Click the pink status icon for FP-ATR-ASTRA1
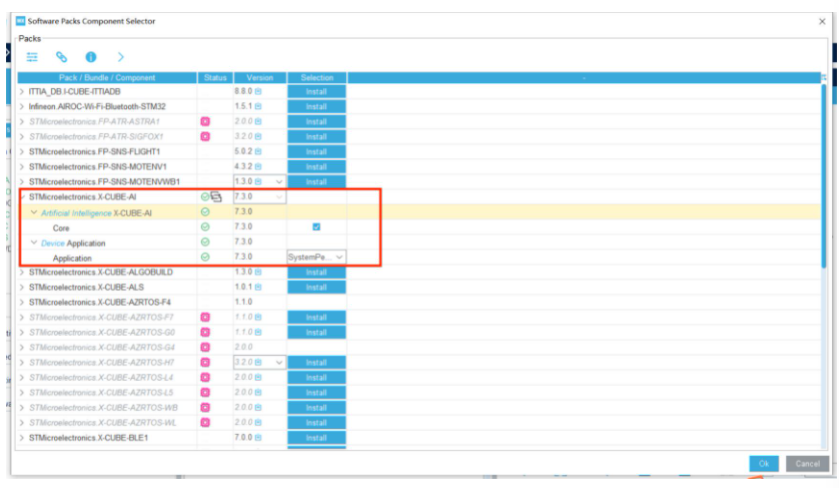Screen dimensions: 839x488 pos(205,121)
